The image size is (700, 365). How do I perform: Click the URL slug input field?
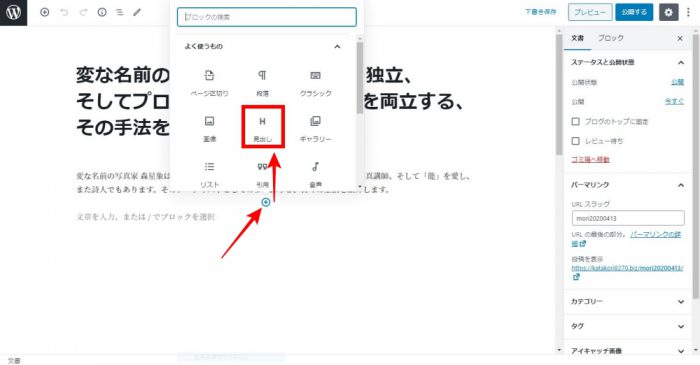pyautogui.click(x=628, y=218)
